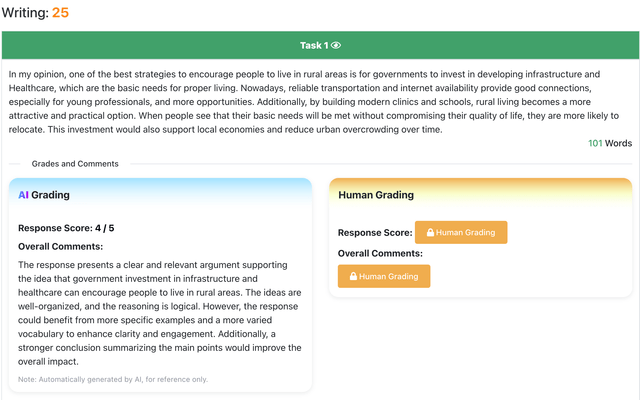Image resolution: width=640 pixels, height=400 pixels.
Task: Click the AI overall comments paragraph text
Action: (160, 313)
